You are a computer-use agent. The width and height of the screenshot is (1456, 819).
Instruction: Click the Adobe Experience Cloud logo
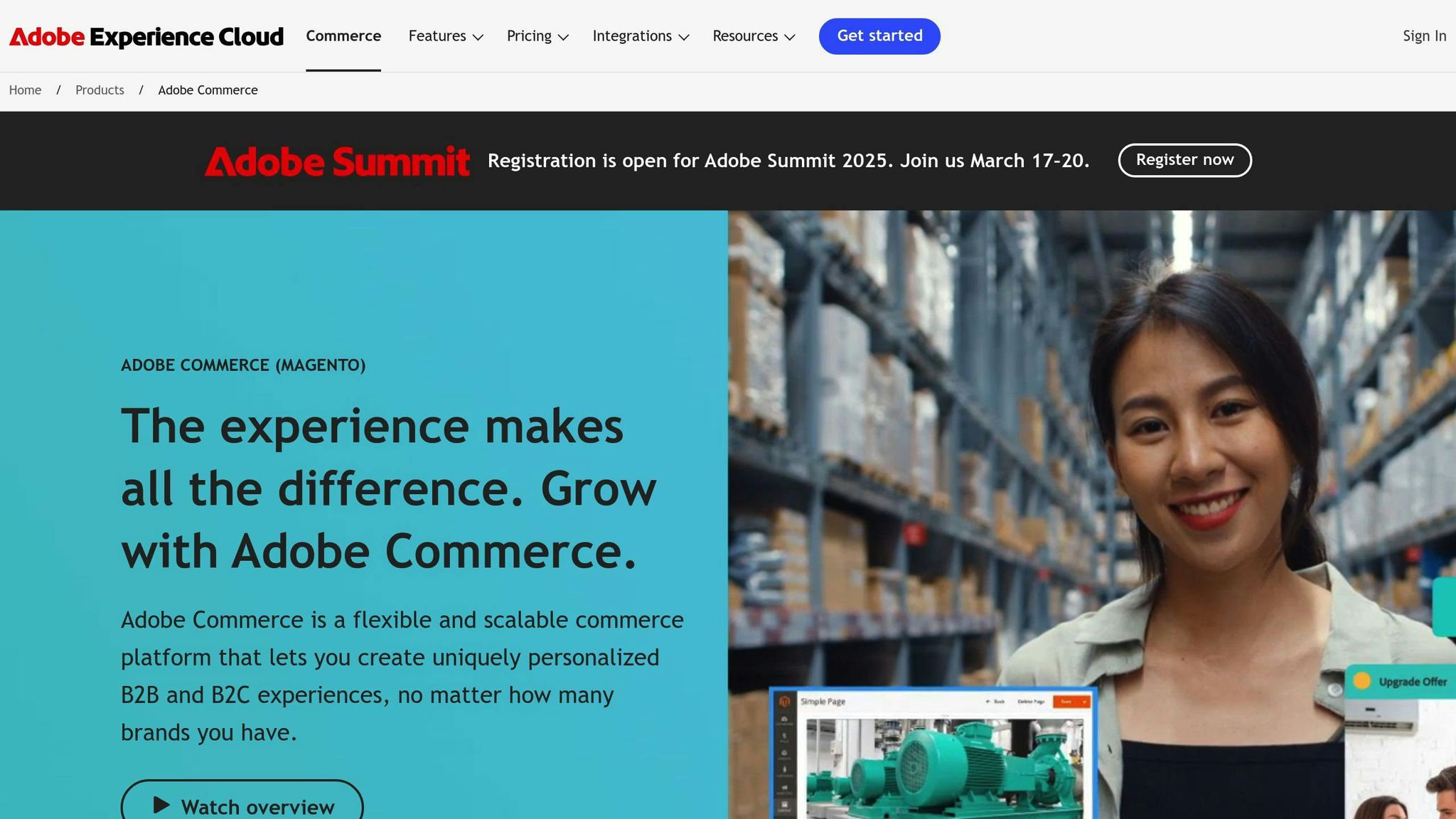pyautogui.click(x=146, y=36)
